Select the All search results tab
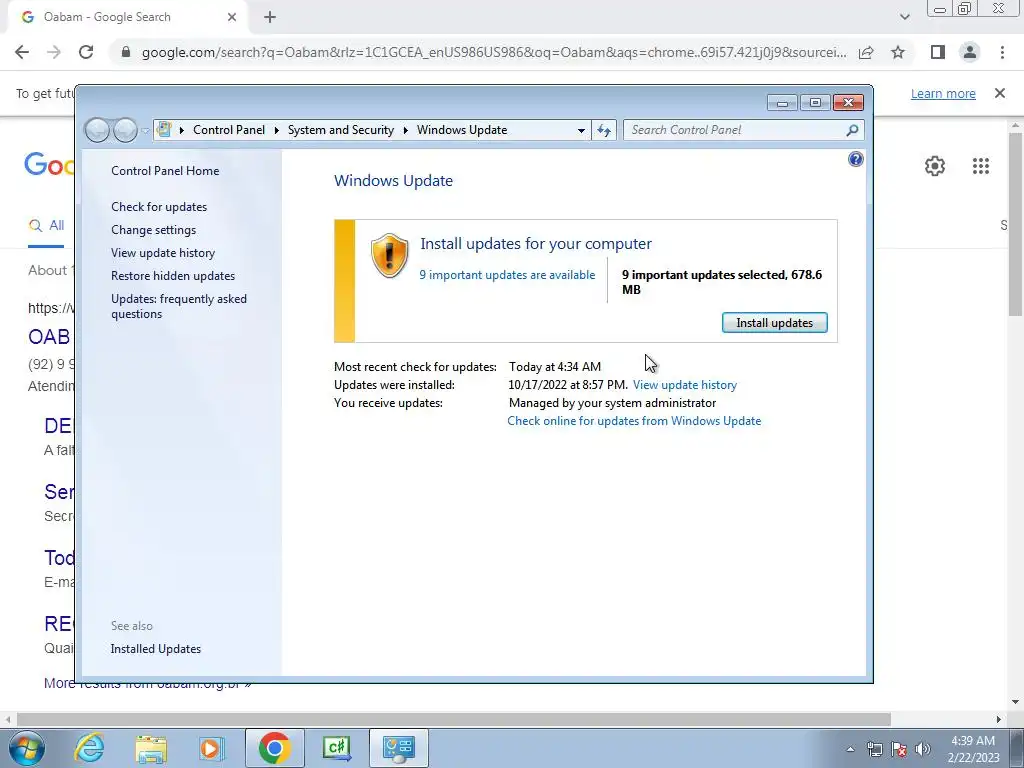The width and height of the screenshot is (1024, 768). (x=46, y=226)
